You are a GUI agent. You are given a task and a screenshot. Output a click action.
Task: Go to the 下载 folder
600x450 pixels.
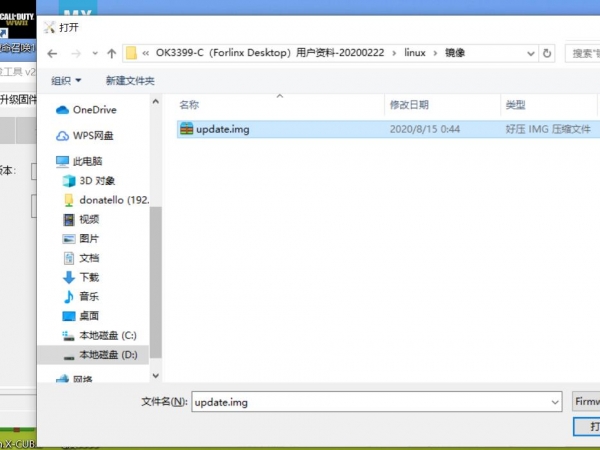89,277
